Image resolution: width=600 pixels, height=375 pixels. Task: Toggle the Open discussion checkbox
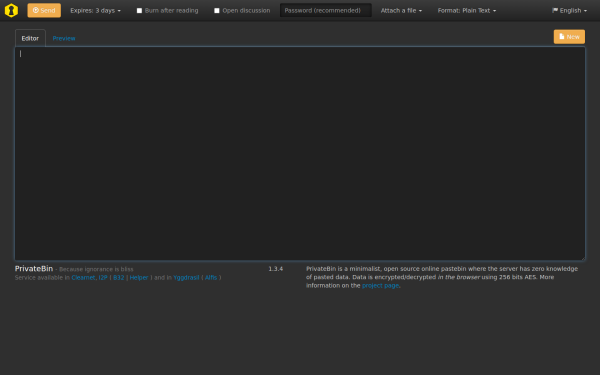[217, 11]
